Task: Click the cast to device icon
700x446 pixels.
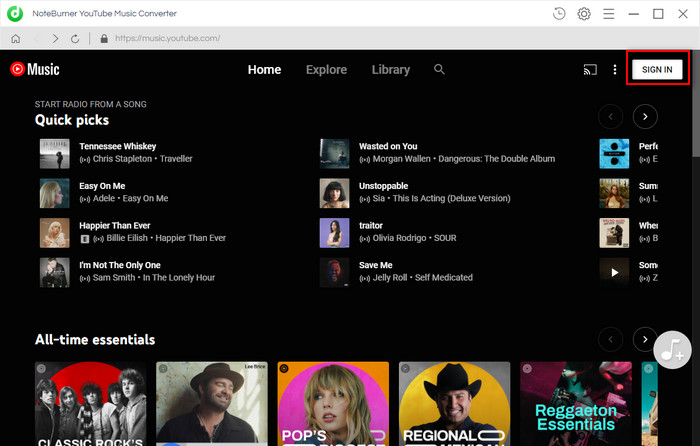Action: click(x=590, y=70)
